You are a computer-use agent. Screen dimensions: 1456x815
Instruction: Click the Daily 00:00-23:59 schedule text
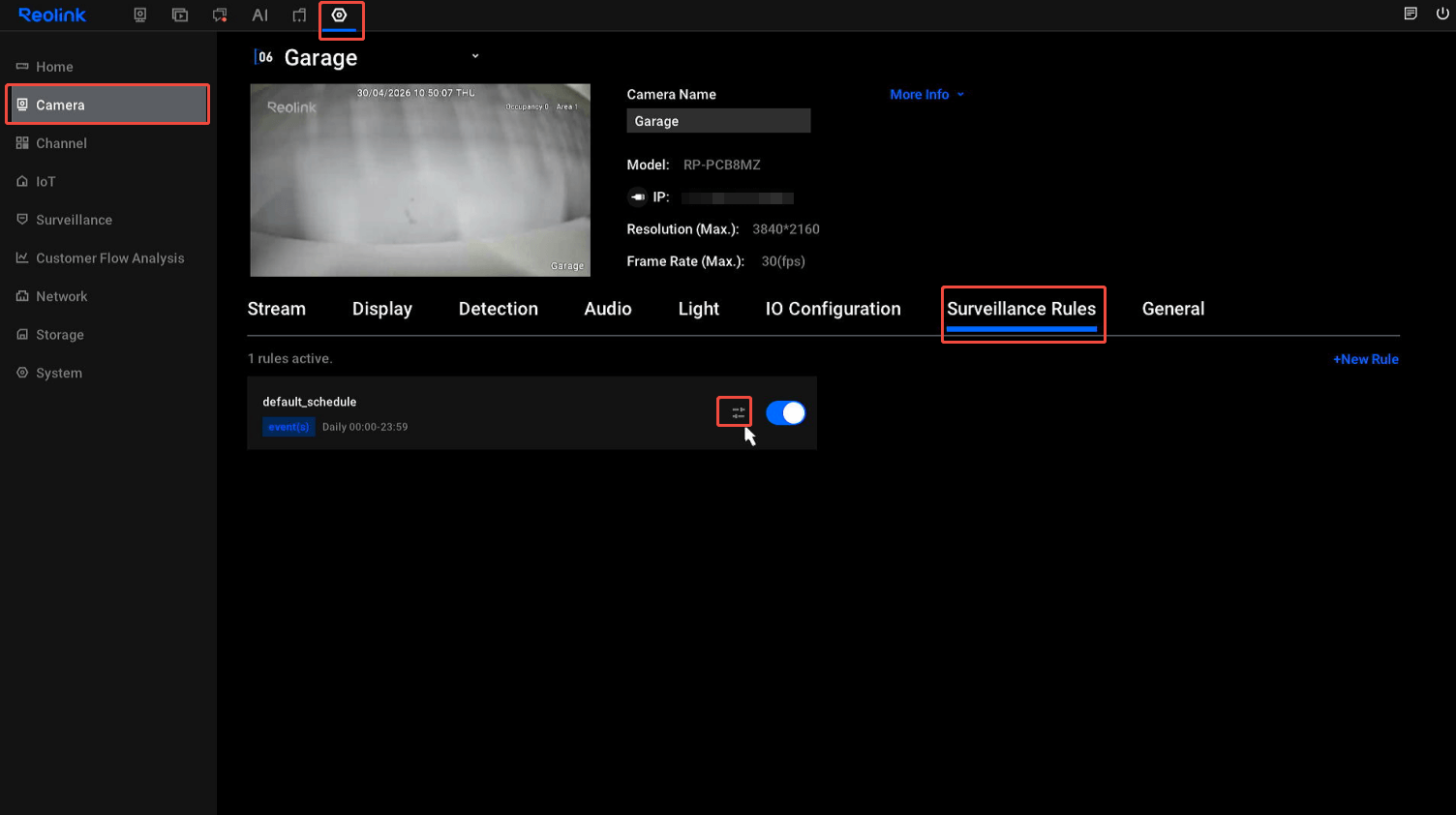click(x=365, y=427)
